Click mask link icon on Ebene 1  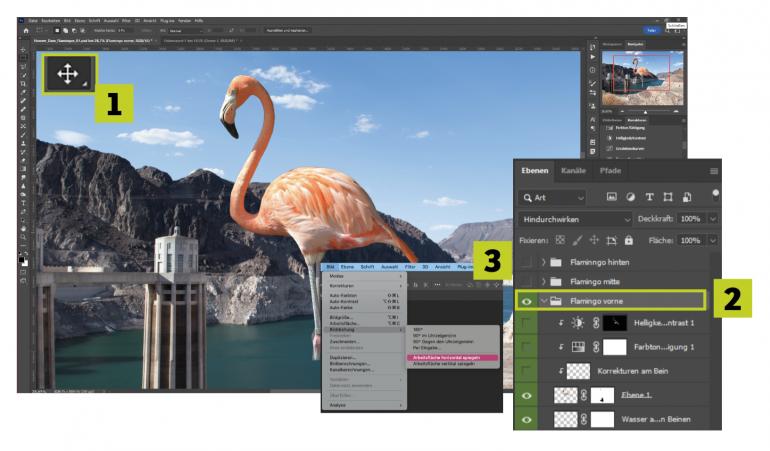584,395
